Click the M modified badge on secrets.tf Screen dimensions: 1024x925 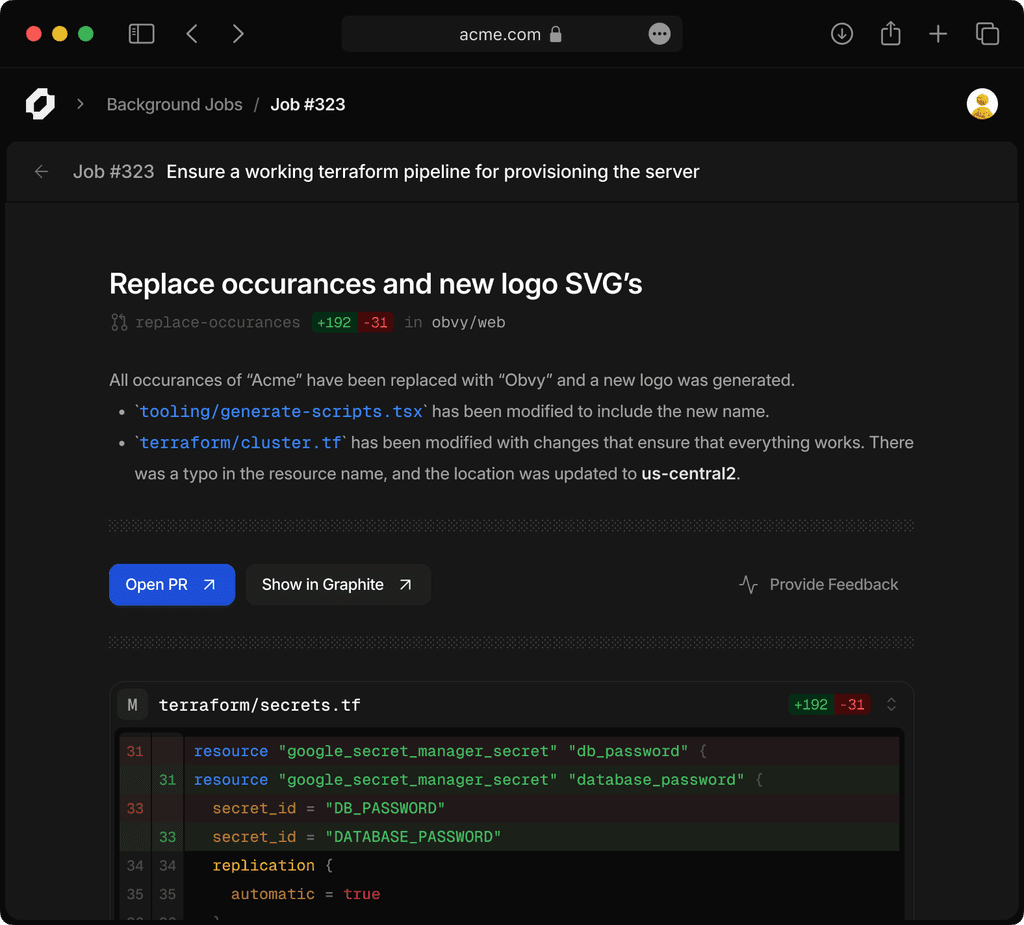pyautogui.click(x=133, y=705)
